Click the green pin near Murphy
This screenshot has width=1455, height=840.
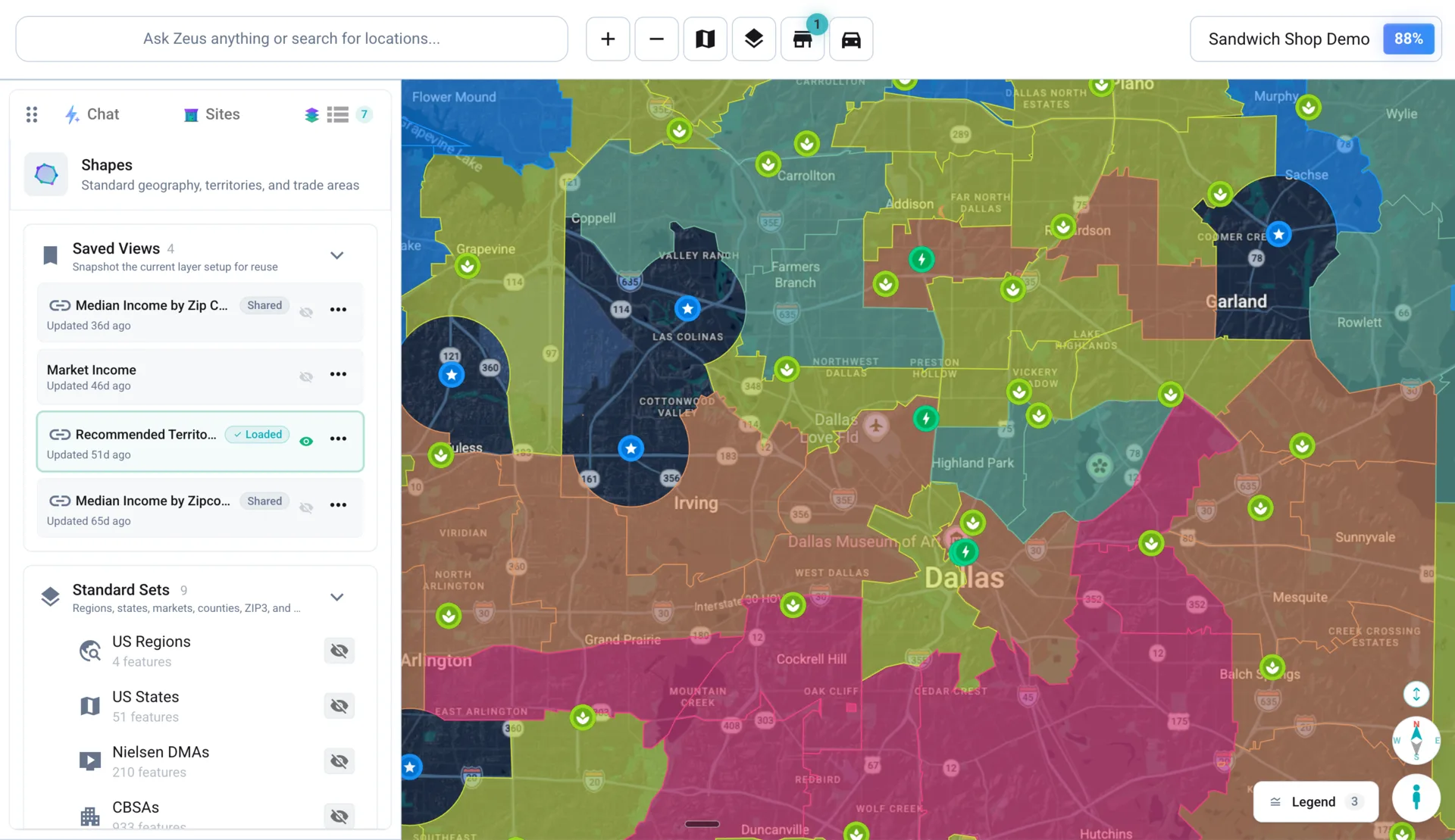[1308, 108]
